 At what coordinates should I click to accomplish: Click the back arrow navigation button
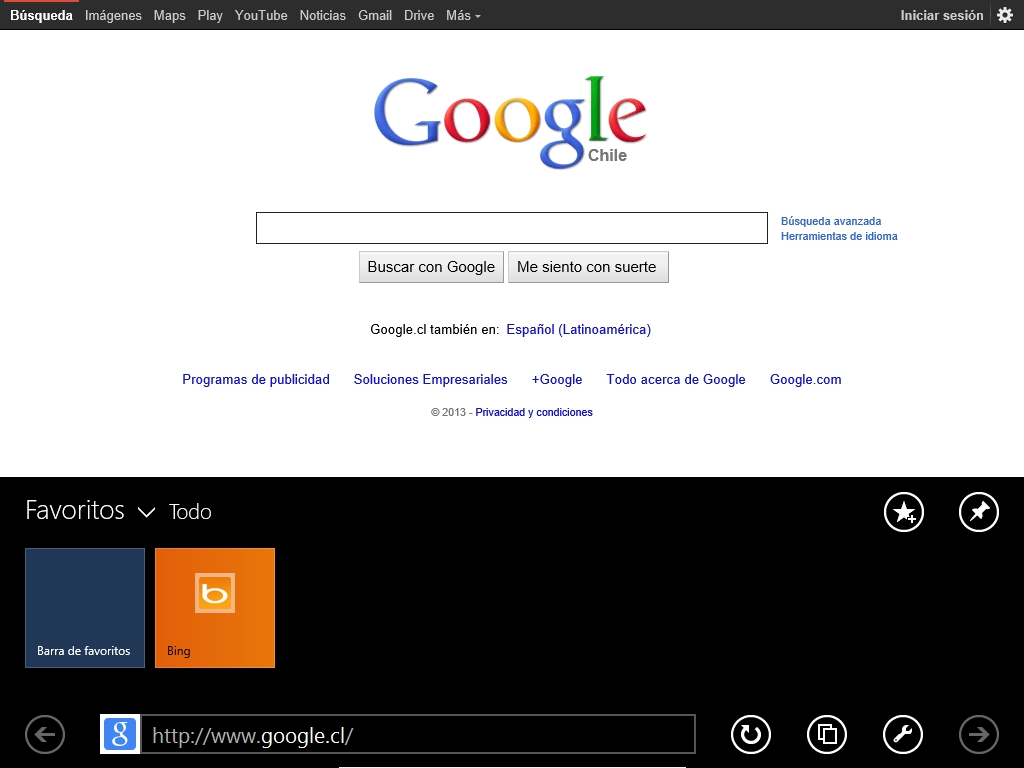click(45, 735)
